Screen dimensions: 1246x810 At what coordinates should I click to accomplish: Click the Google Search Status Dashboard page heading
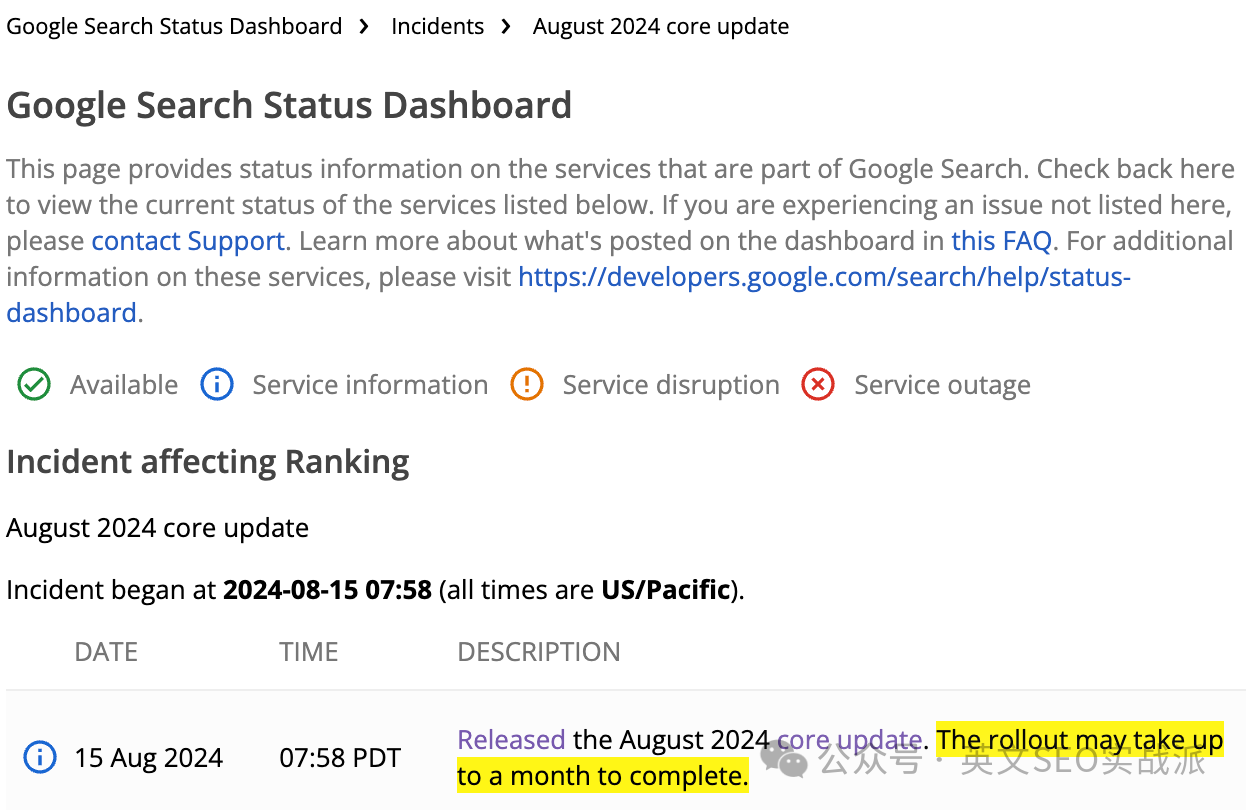[x=289, y=105]
